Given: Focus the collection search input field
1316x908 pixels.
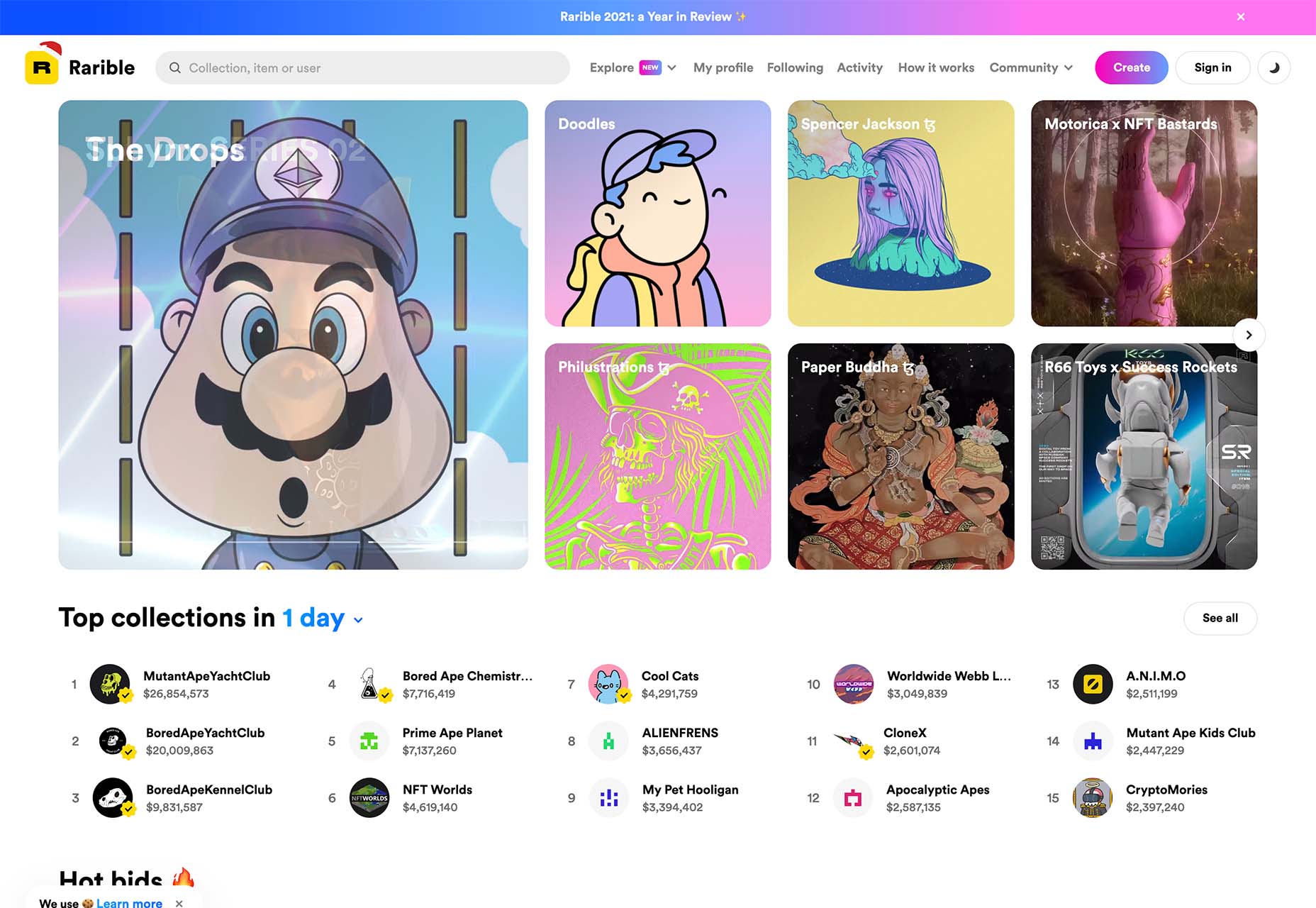Looking at the screenshot, I should click(362, 67).
